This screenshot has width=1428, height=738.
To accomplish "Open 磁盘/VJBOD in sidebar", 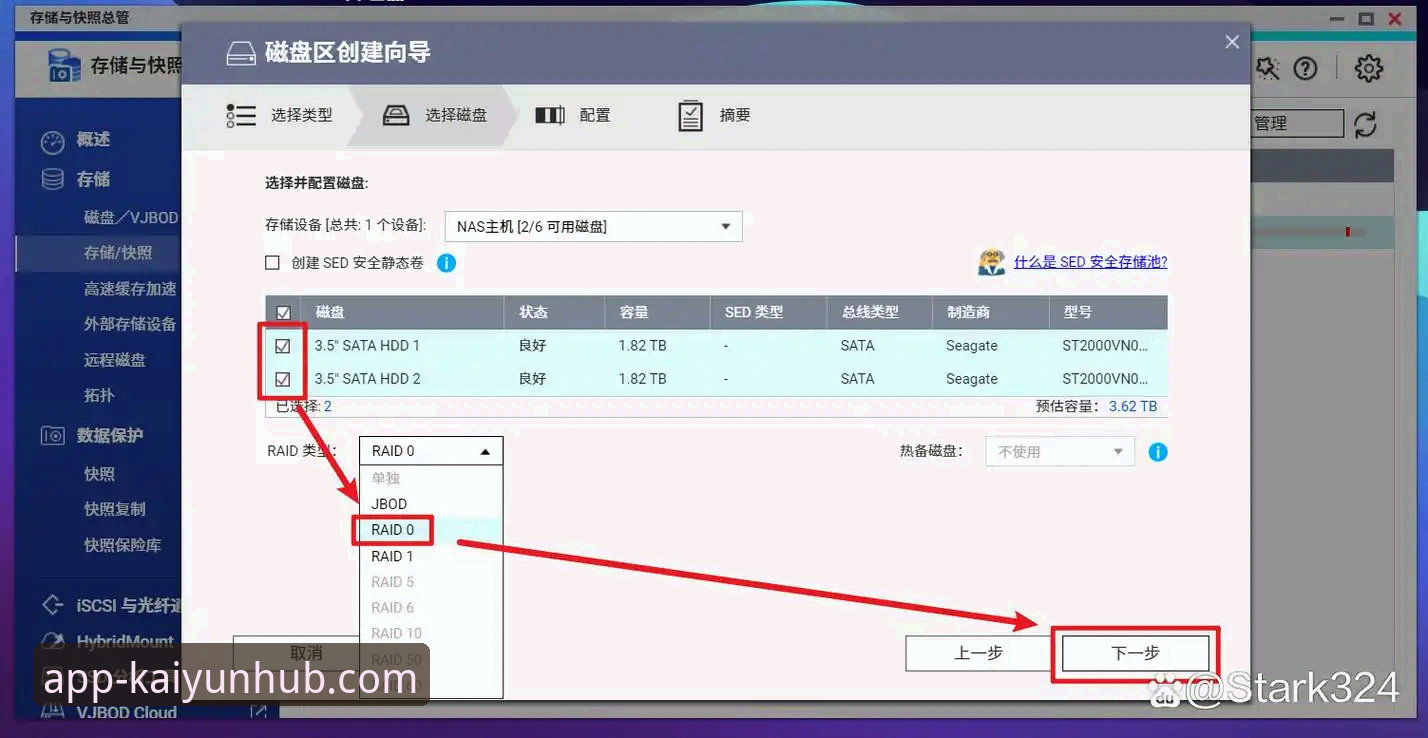I will tap(131, 218).
